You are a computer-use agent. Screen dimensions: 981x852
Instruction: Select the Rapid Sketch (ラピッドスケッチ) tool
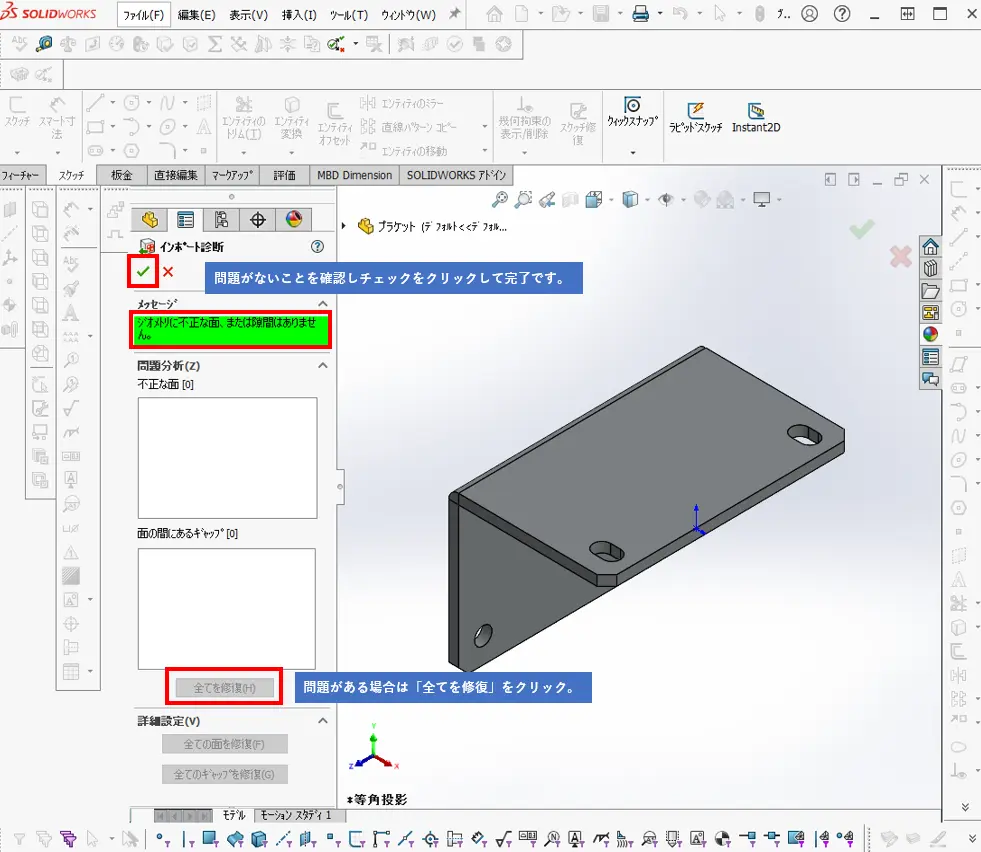[x=695, y=118]
